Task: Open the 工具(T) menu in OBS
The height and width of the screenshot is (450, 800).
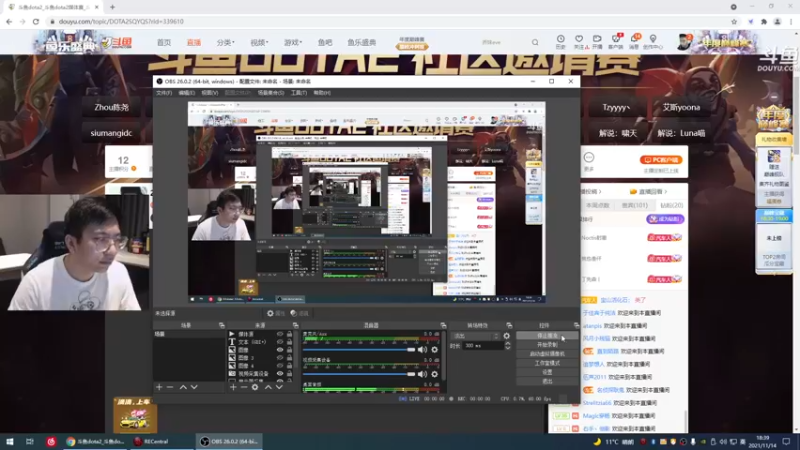Action: pos(298,93)
